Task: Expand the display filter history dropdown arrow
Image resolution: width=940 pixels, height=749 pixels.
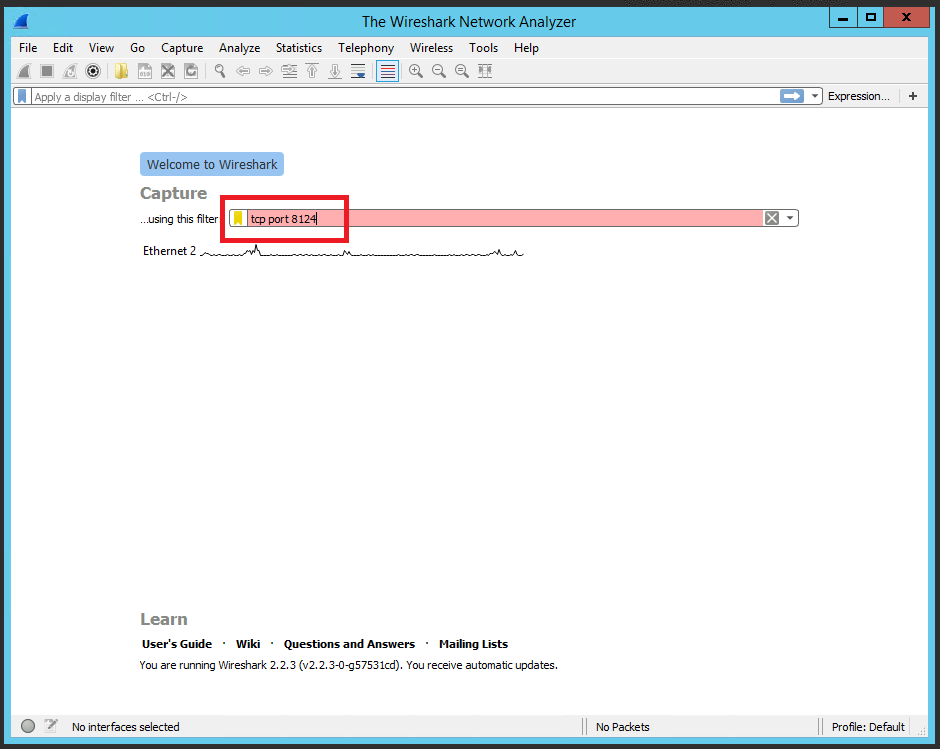Action: 816,96
